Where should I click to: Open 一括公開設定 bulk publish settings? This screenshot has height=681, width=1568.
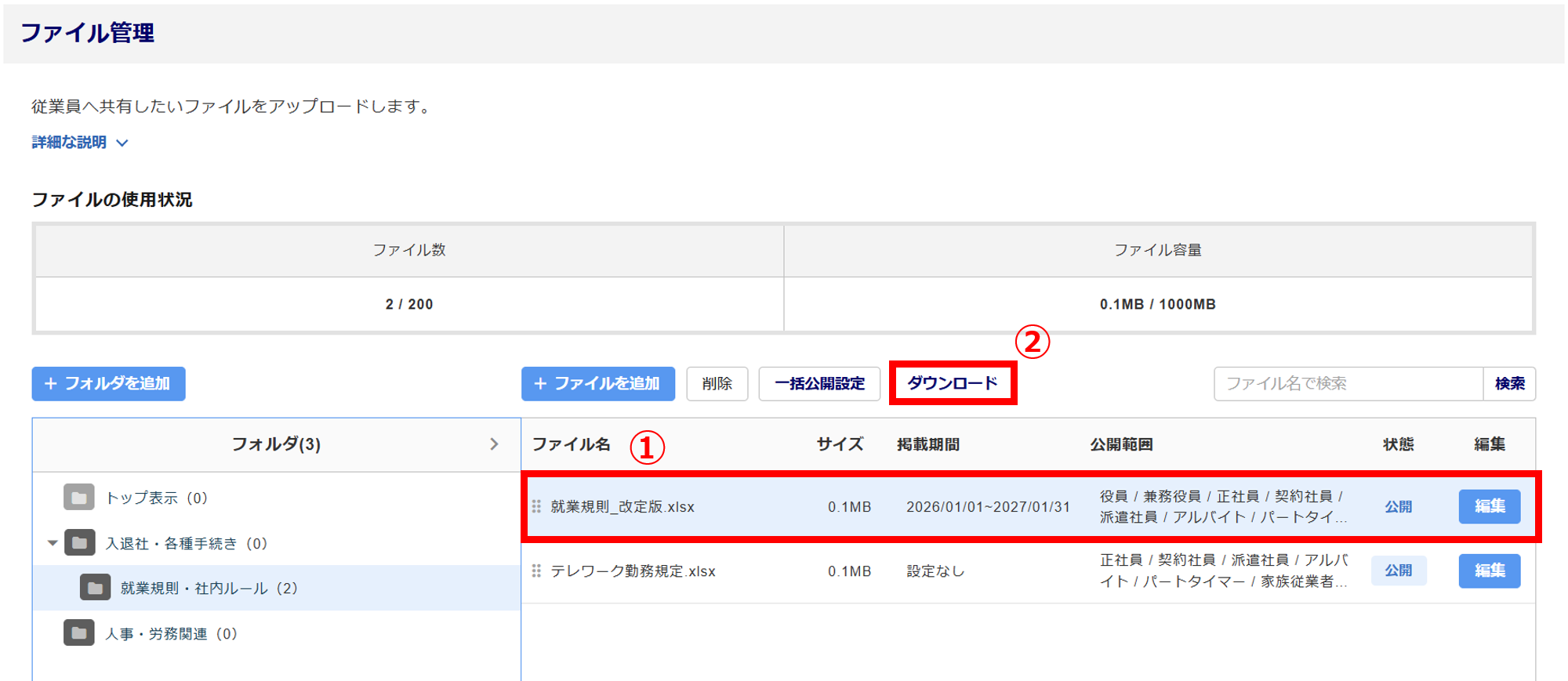(x=819, y=384)
